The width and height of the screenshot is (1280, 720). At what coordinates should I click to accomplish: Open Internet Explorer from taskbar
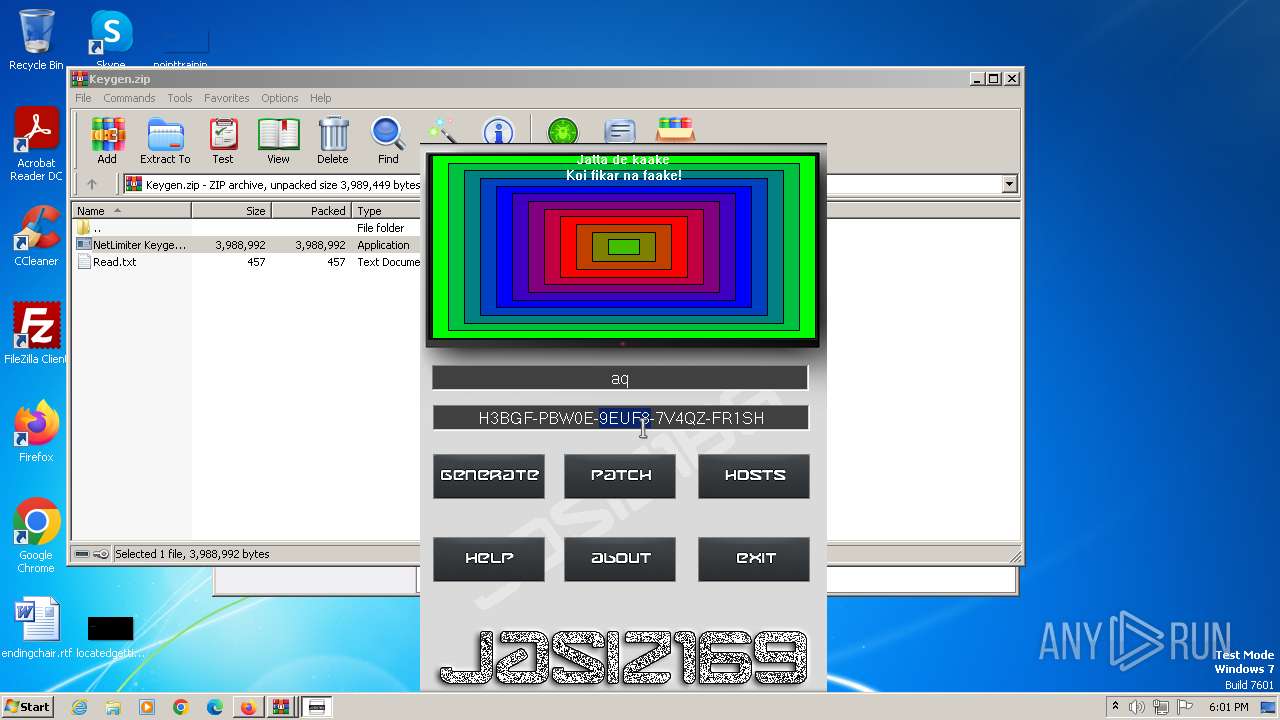pyautogui.click(x=79, y=707)
